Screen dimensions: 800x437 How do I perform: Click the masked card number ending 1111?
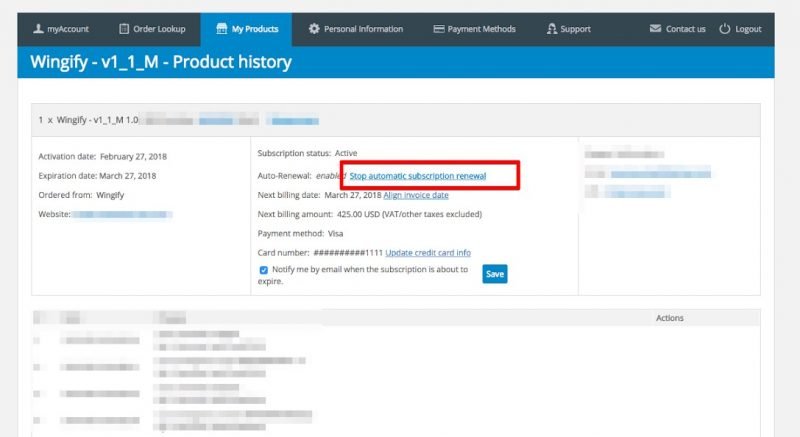click(x=348, y=253)
